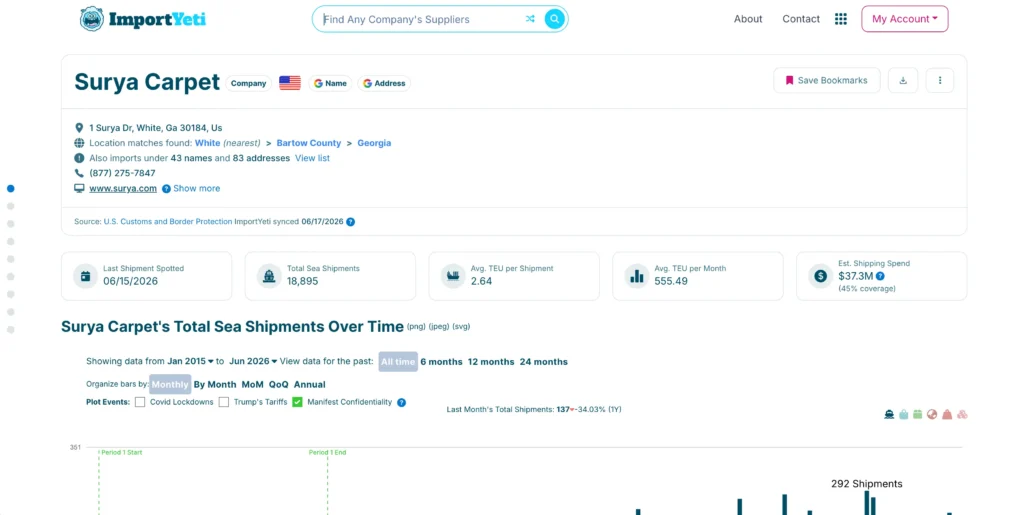The height and width of the screenshot is (515, 1024).
Task: Enable the Trump's Tariffs checkbox
Action: [x=224, y=402]
